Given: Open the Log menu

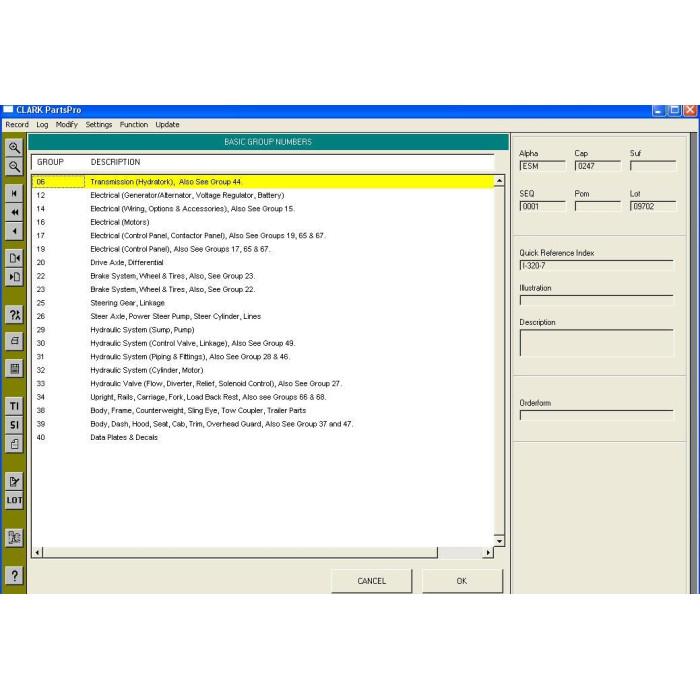Looking at the screenshot, I should 42,125.
